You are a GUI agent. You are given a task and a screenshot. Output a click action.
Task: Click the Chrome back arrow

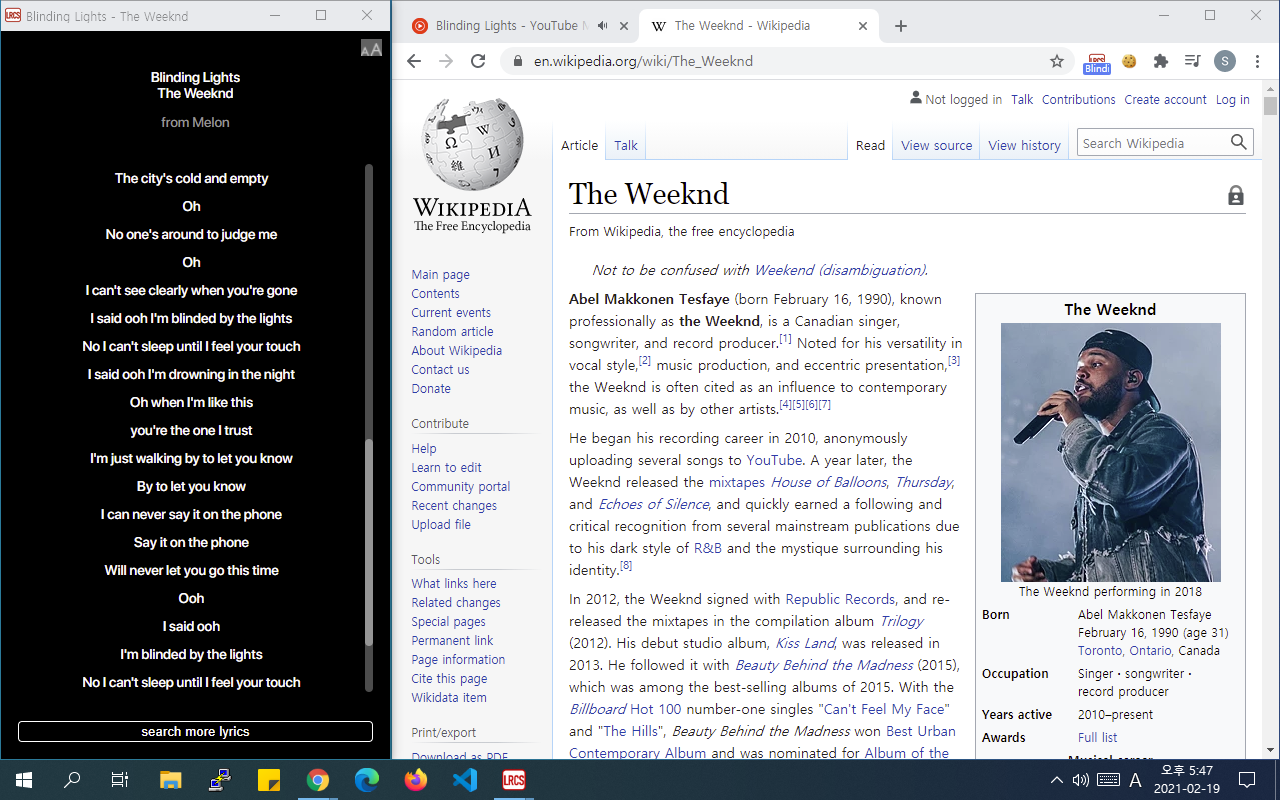tap(414, 61)
